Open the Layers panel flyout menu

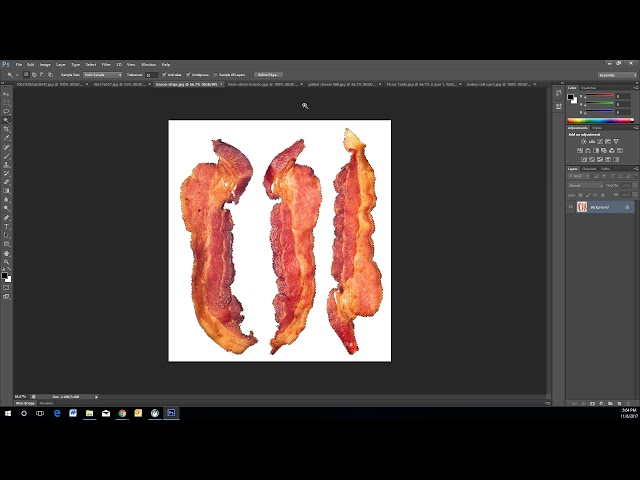pos(636,169)
